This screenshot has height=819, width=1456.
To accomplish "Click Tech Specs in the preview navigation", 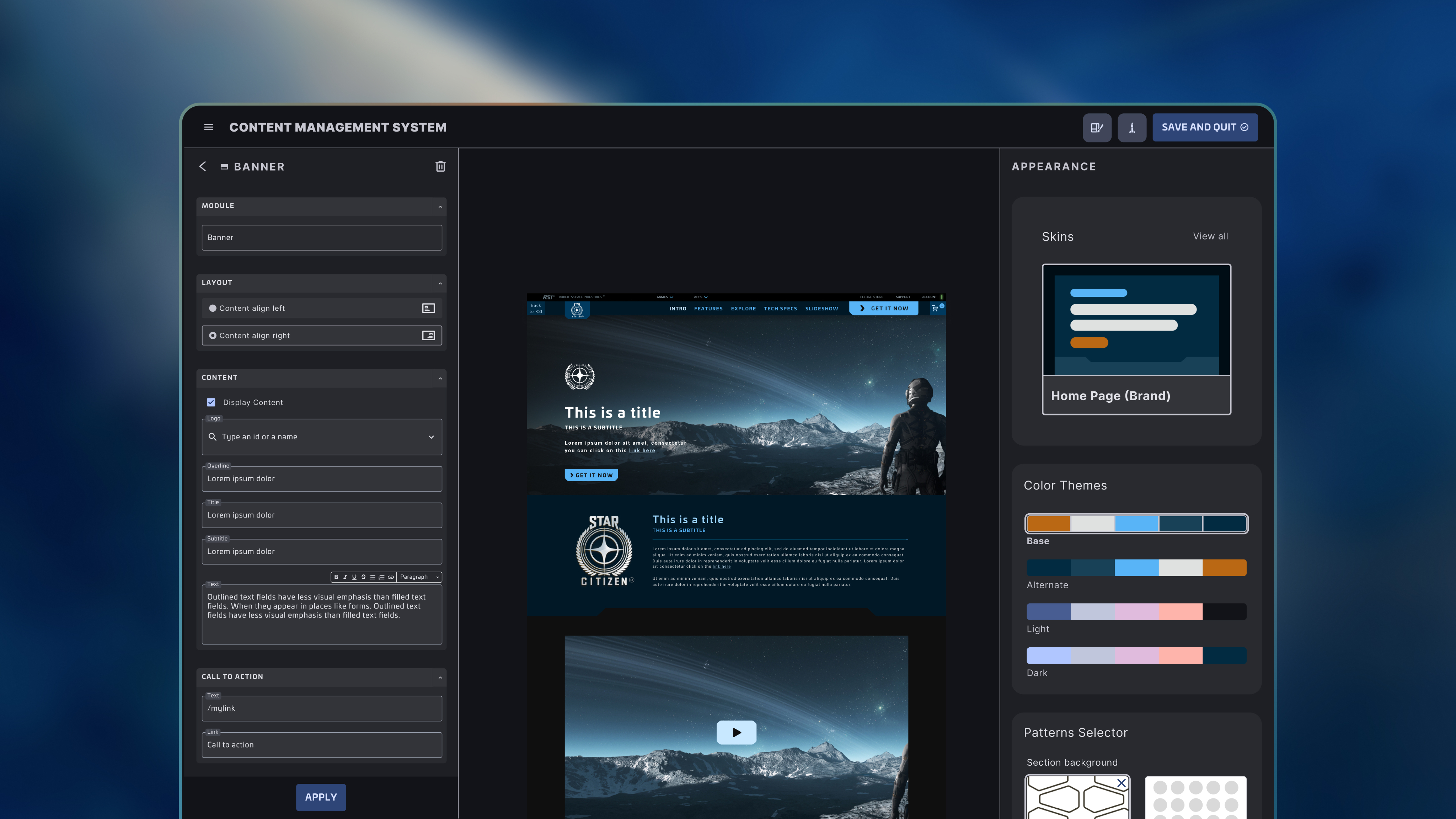I will coord(780,309).
